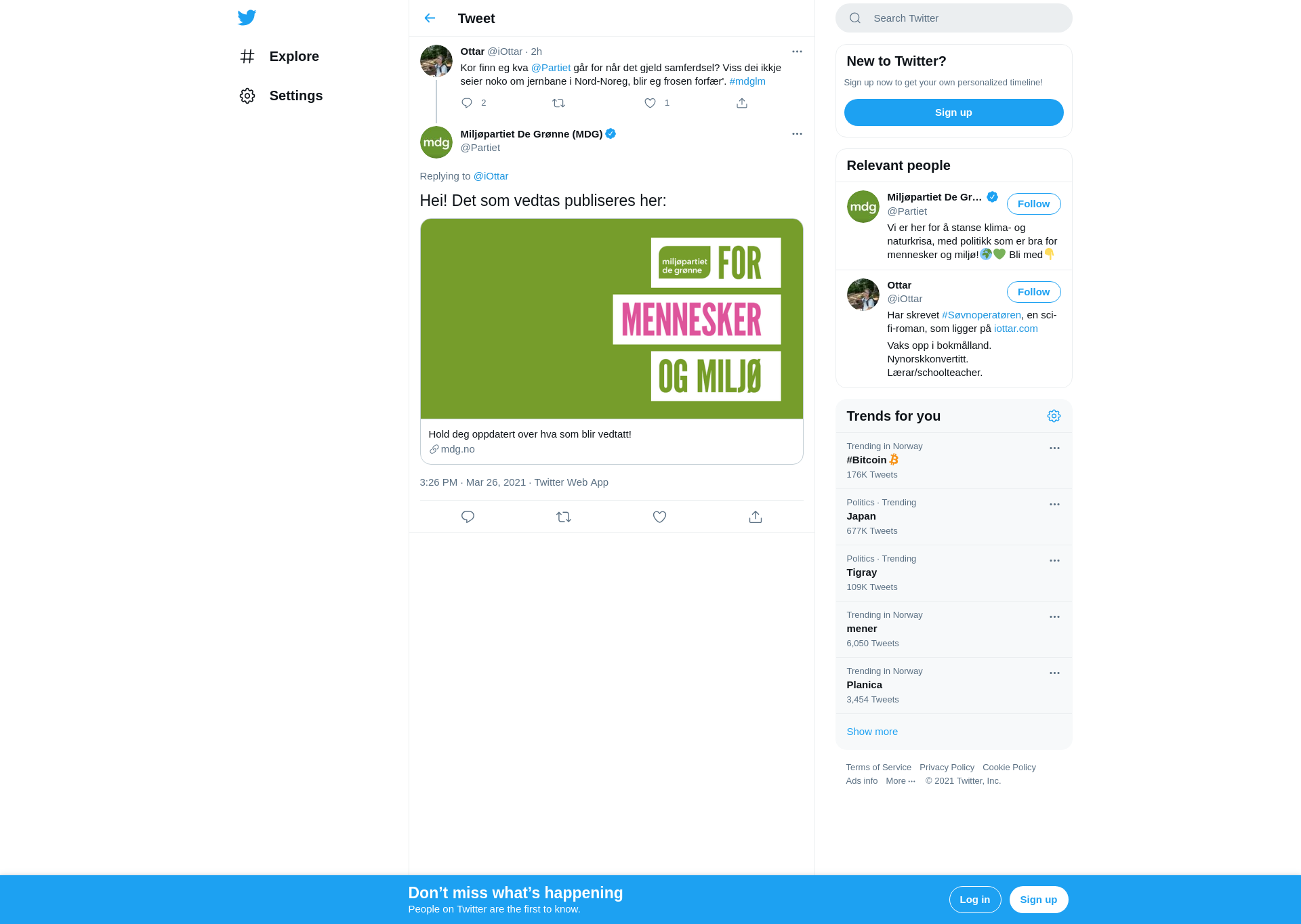Follow Ottar in Relevant people
The width and height of the screenshot is (1301, 924).
[x=1033, y=292]
